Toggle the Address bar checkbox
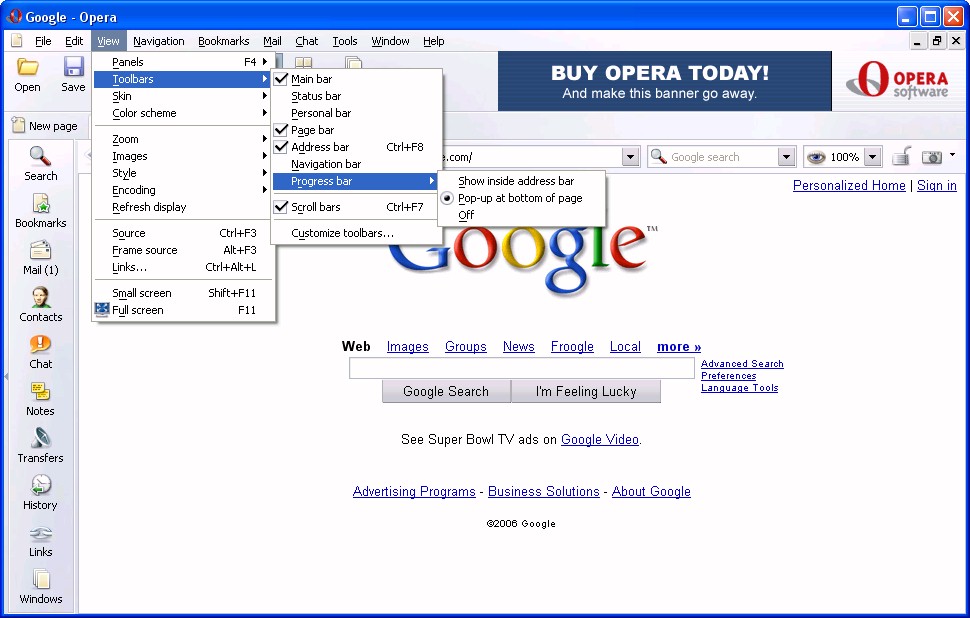This screenshot has width=970, height=618. coord(281,147)
